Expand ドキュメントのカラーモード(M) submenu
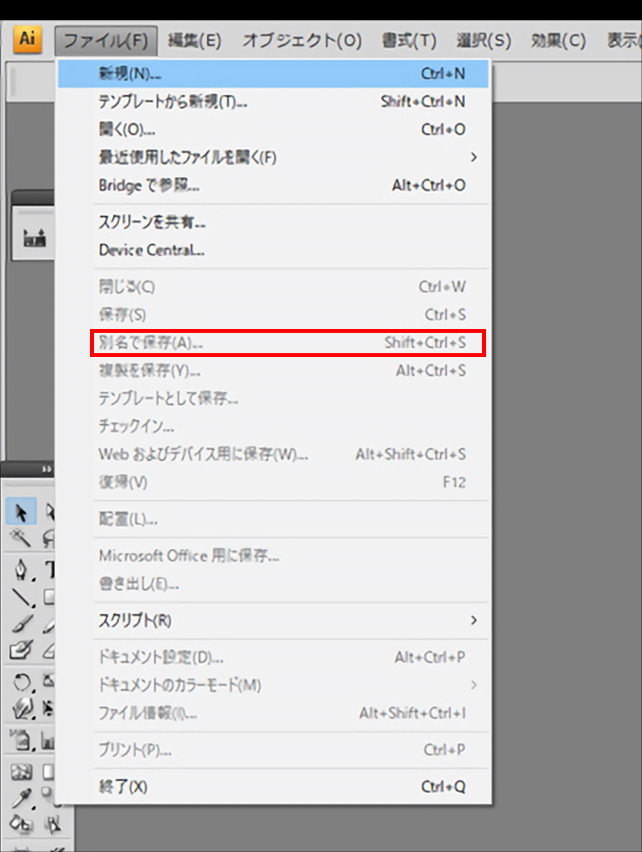This screenshot has width=642, height=852. pos(273,685)
